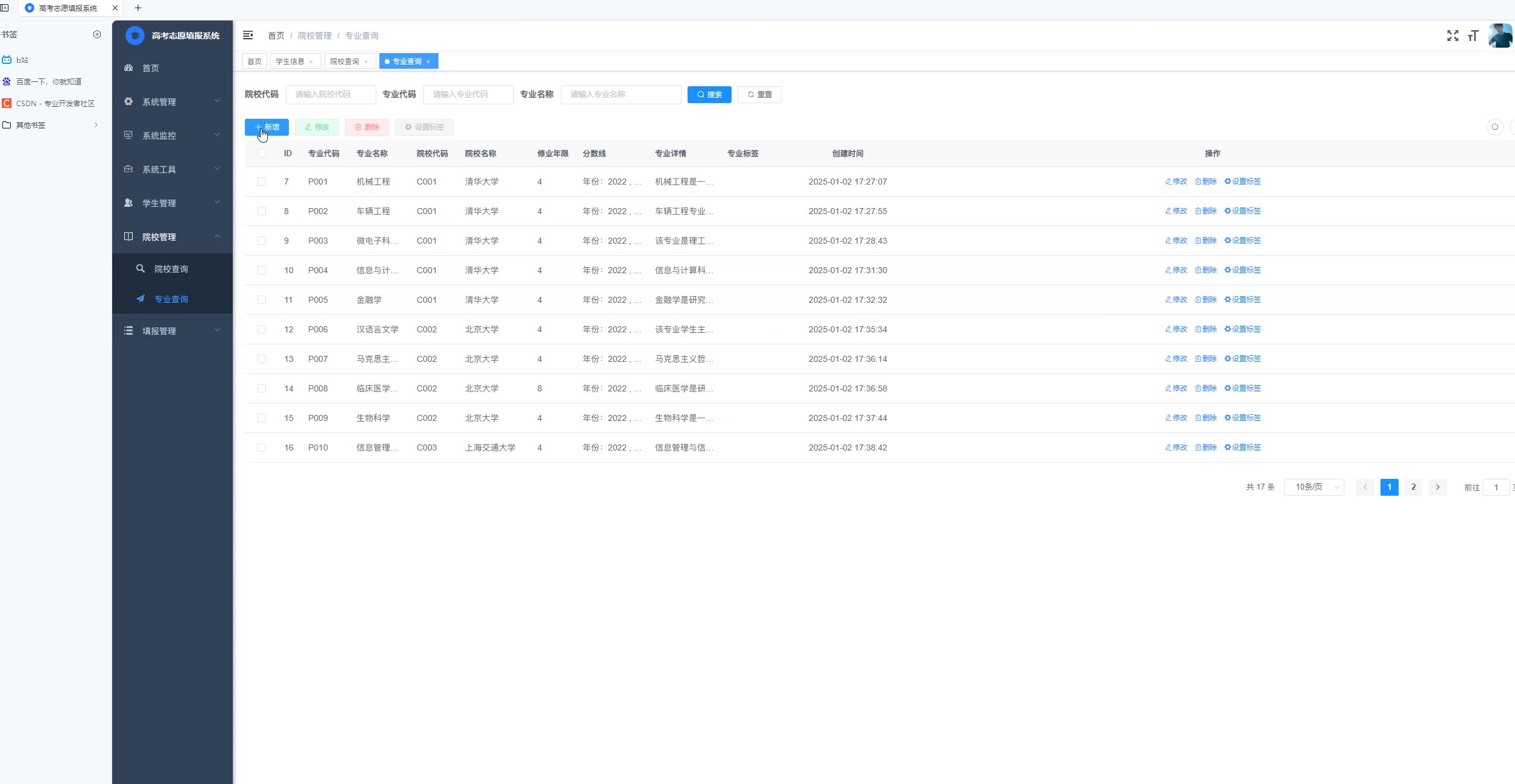Open 院校查询 in the sidebar
This screenshot has height=784, width=1515.
(x=171, y=269)
